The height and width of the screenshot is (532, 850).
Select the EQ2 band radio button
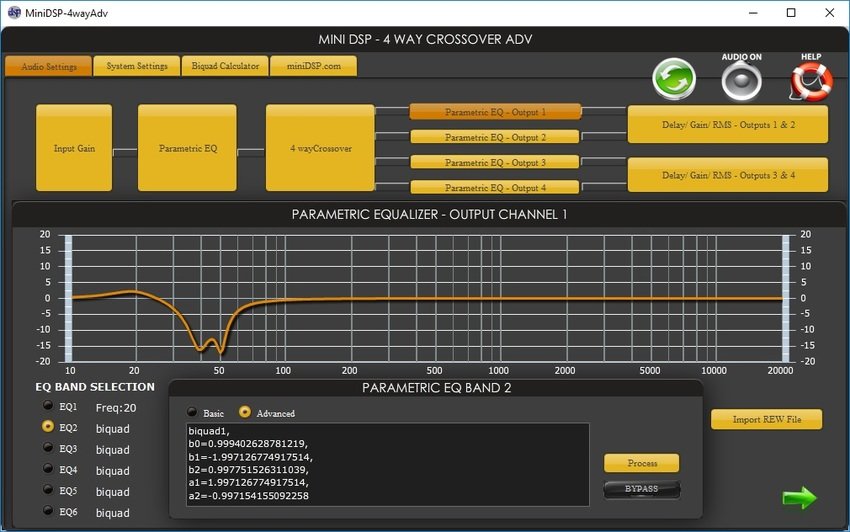[x=48, y=426]
